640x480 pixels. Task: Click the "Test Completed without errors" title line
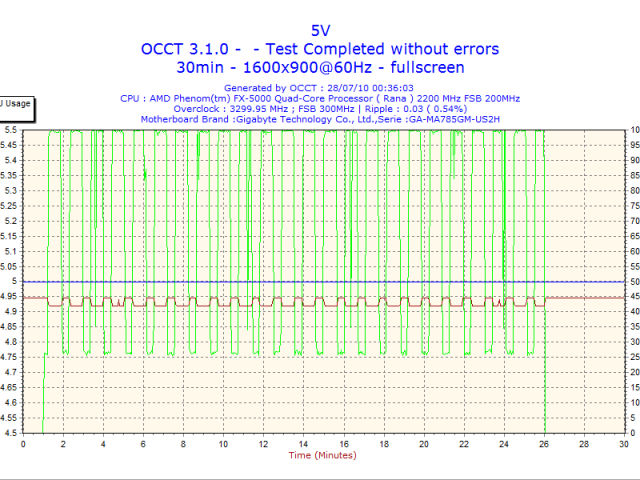tap(320, 49)
